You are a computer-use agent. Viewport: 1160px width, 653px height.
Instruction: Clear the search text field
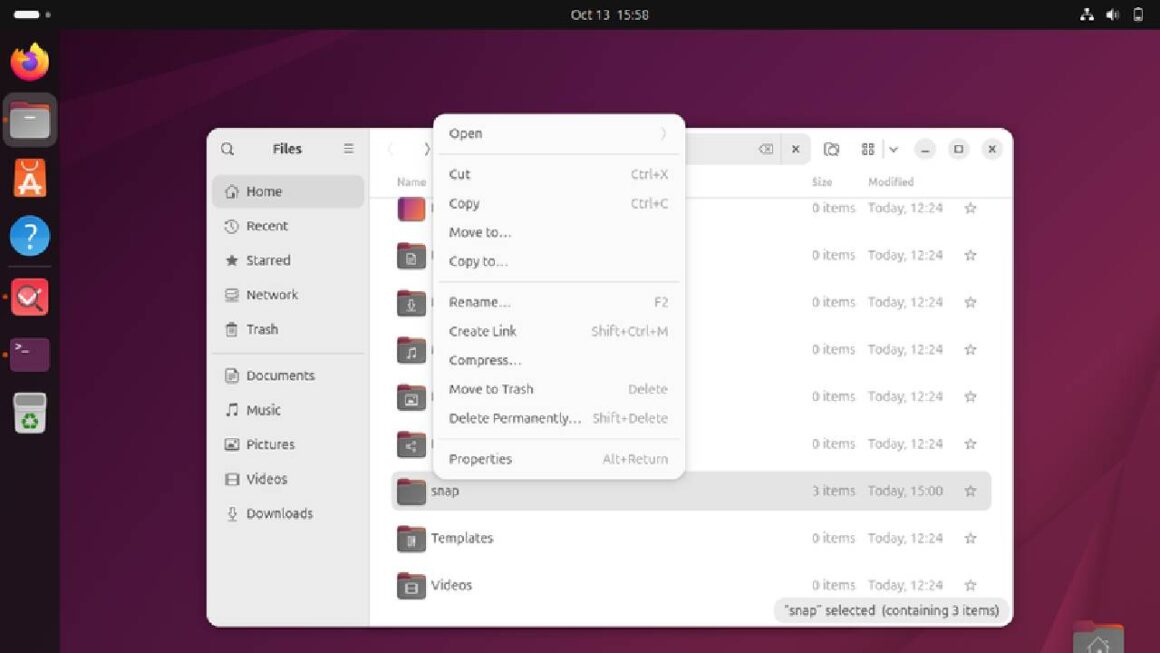coord(766,149)
